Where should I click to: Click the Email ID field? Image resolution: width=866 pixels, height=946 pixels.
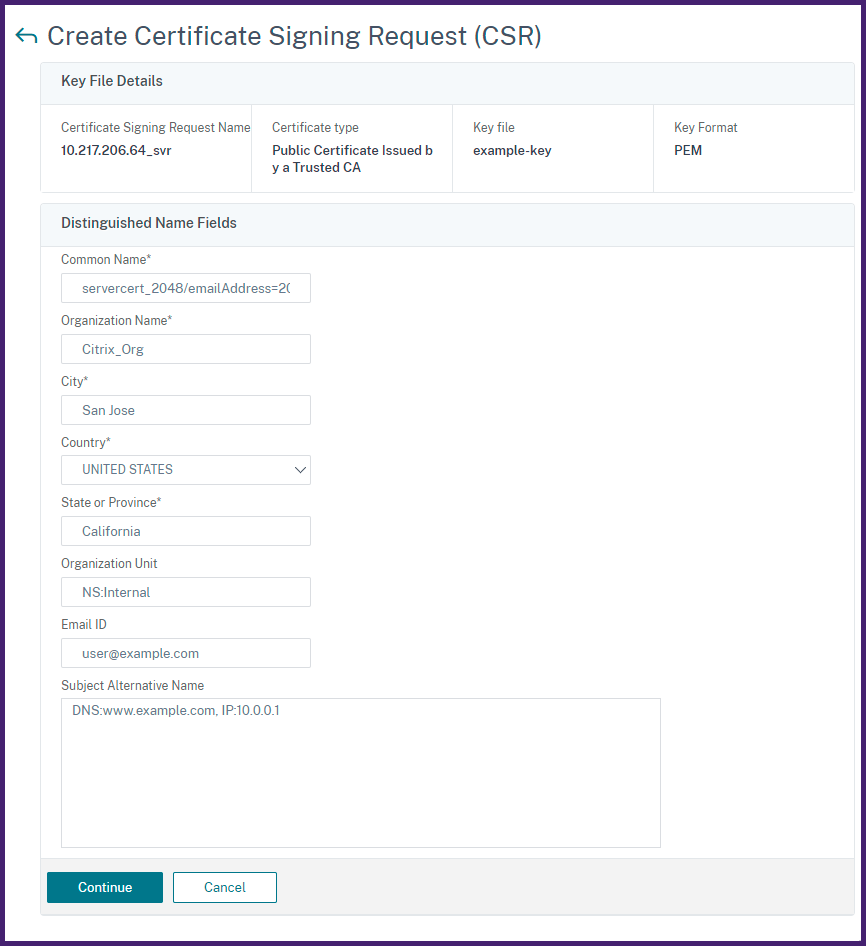(186, 653)
